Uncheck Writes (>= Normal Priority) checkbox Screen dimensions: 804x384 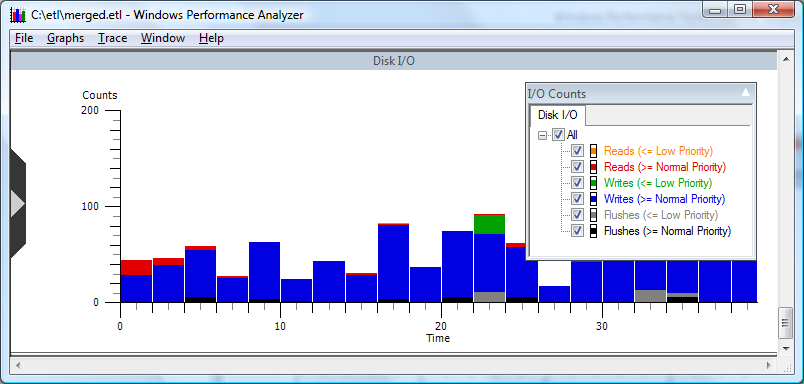click(x=577, y=198)
